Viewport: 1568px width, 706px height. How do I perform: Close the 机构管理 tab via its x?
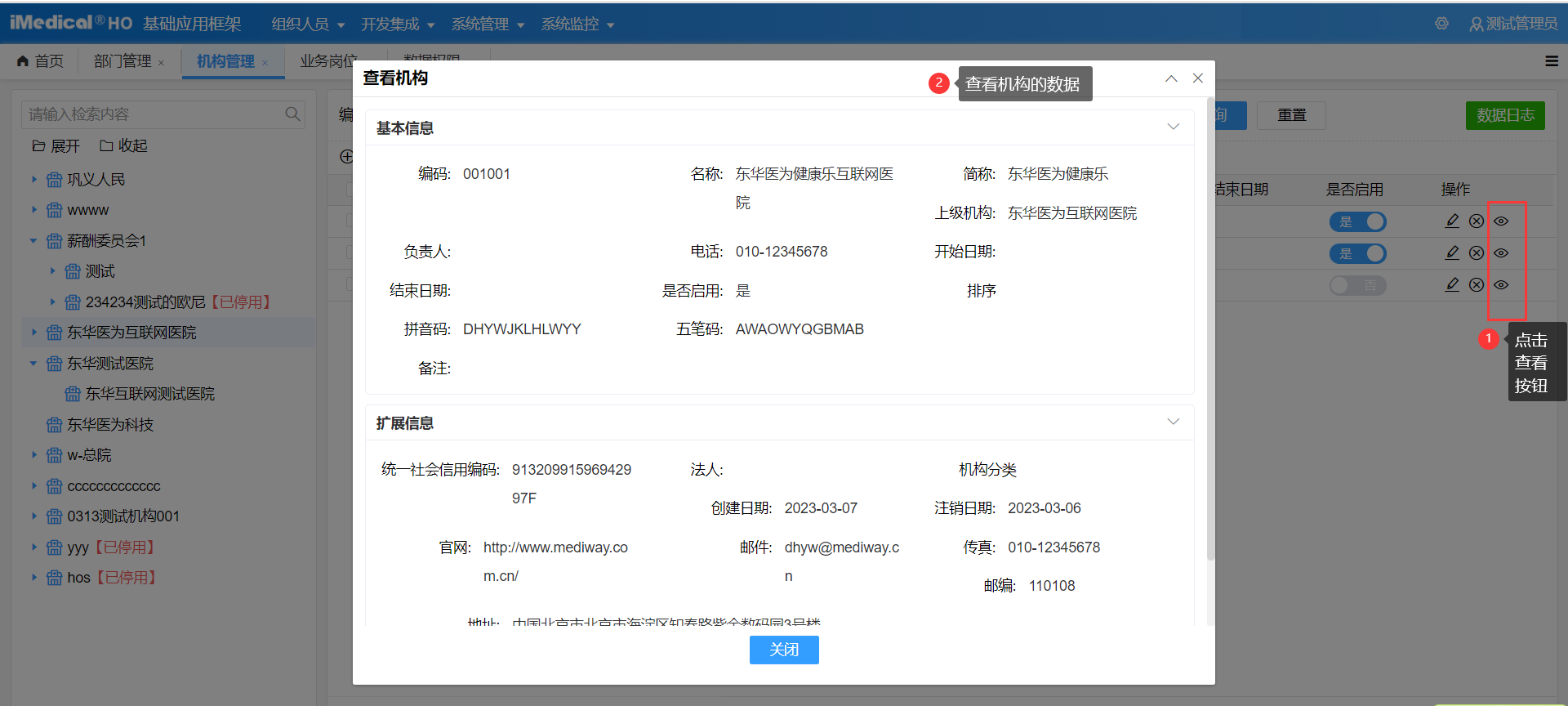tap(265, 63)
